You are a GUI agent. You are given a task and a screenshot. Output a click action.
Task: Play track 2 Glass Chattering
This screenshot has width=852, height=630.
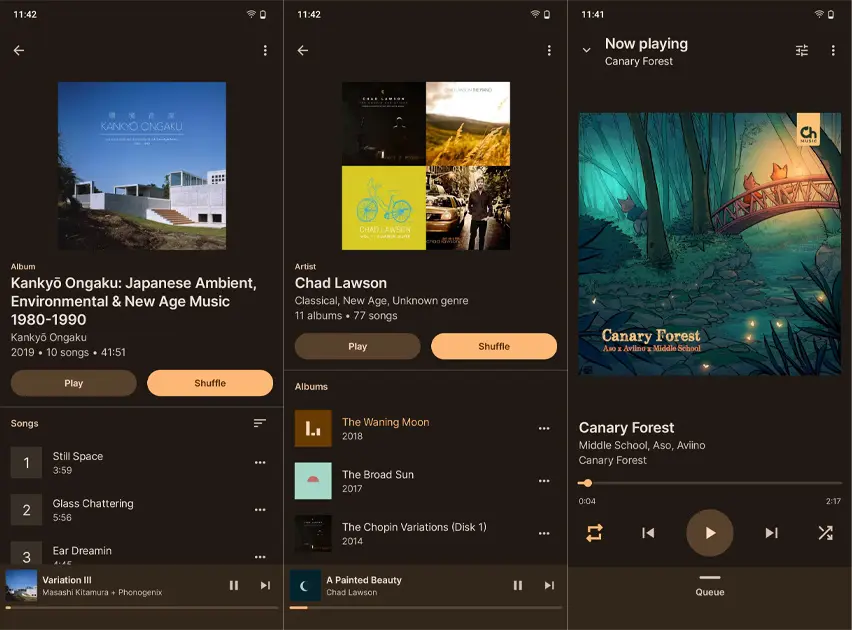142,510
